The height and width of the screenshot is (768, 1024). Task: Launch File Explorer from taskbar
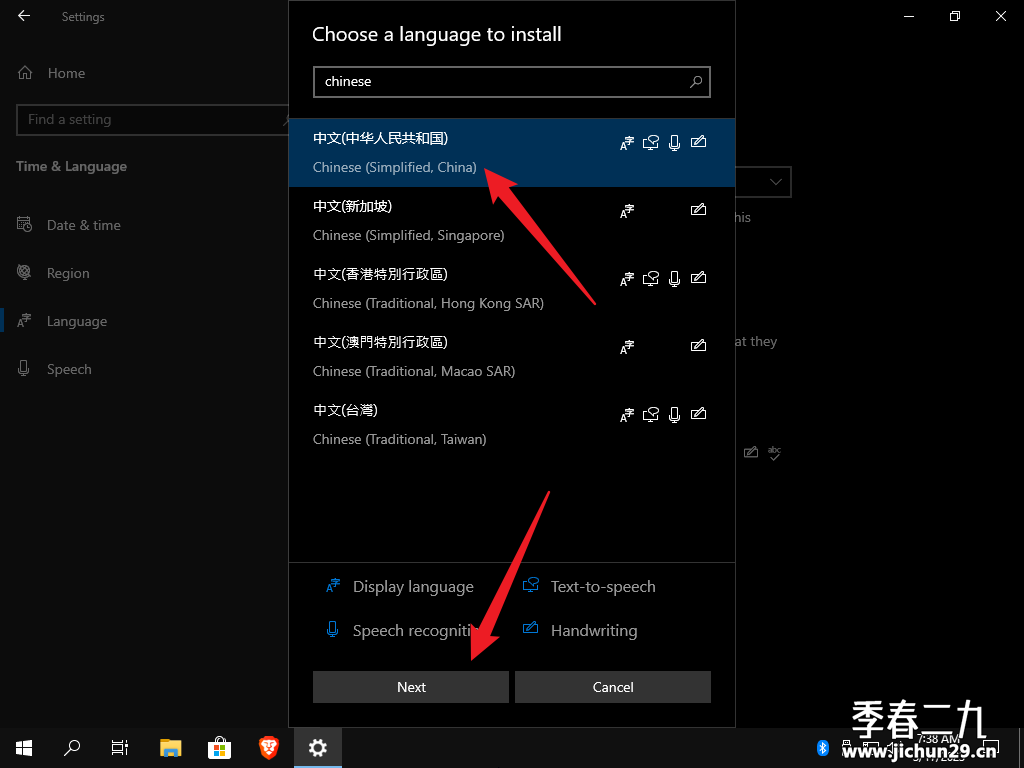170,748
